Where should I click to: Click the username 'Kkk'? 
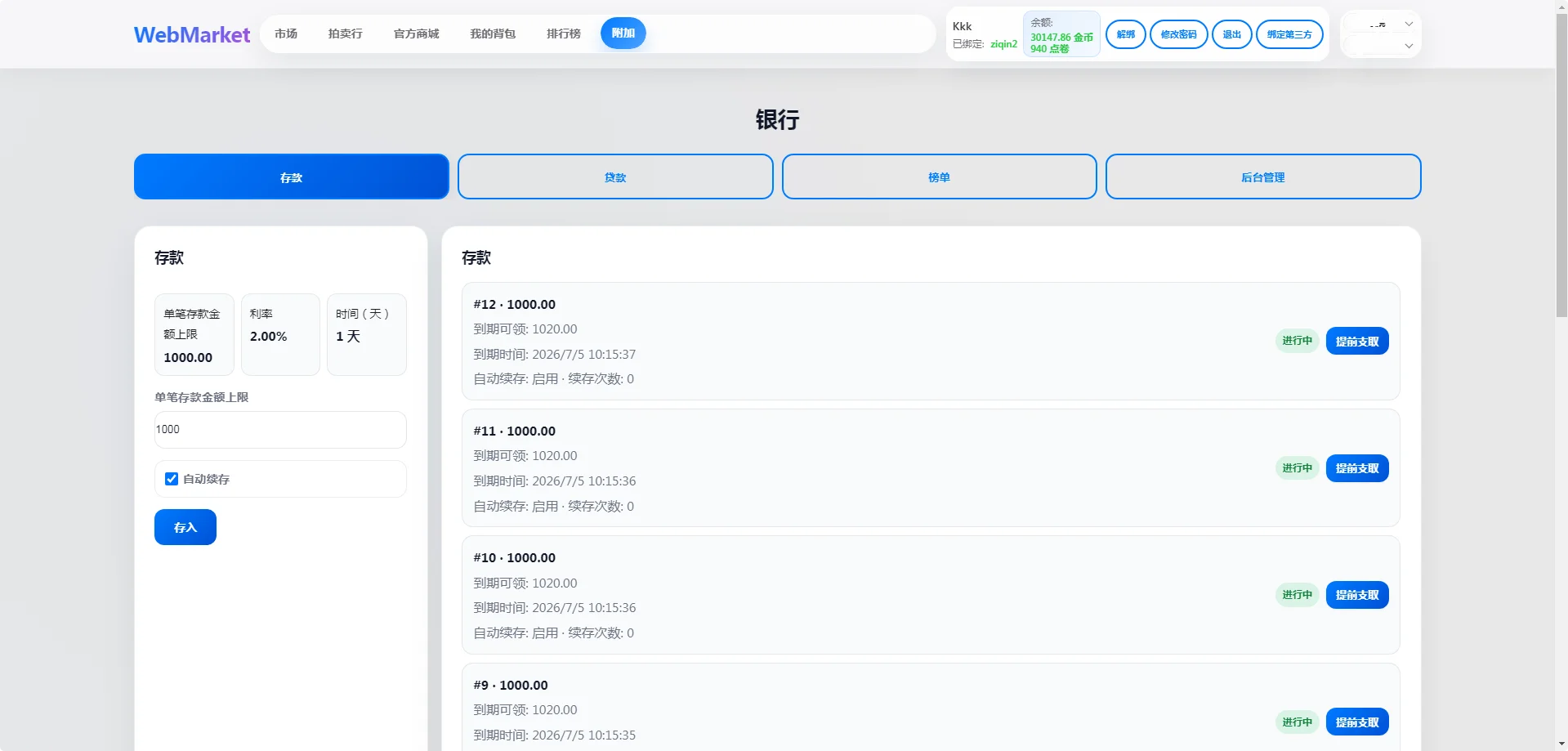[963, 26]
